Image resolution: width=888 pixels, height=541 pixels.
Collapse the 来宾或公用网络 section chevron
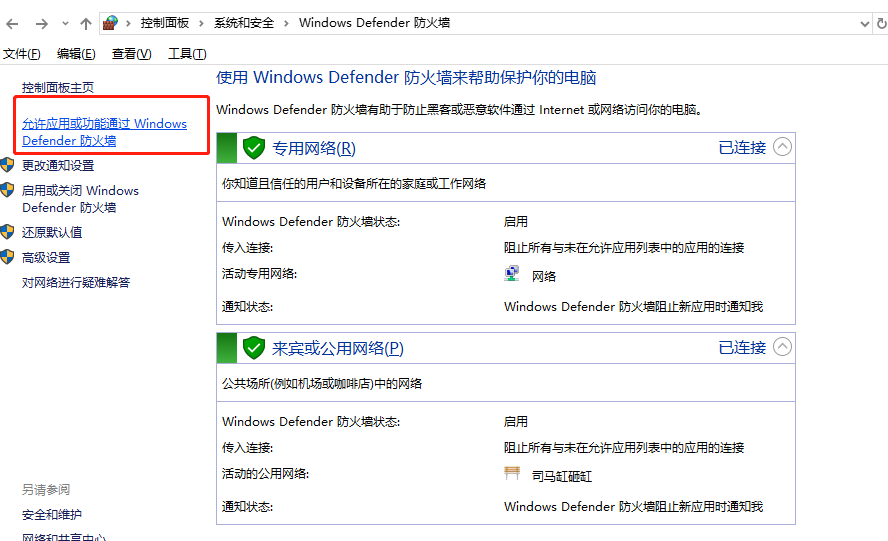[782, 347]
